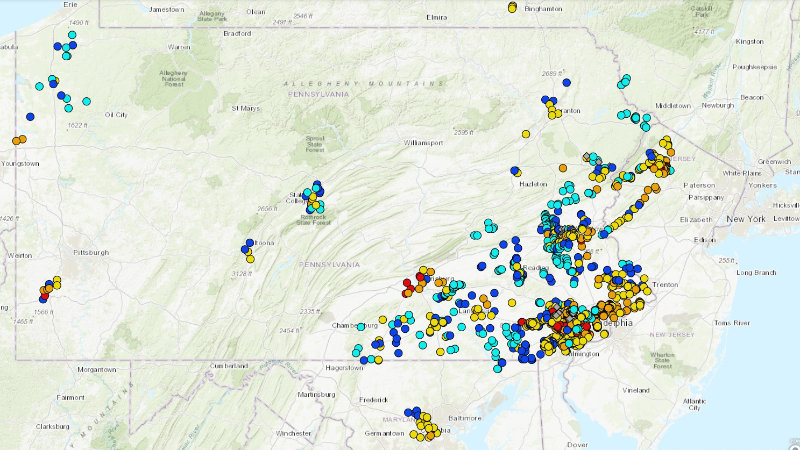Click the single orange marker north of Hazleton

pos(563,168)
